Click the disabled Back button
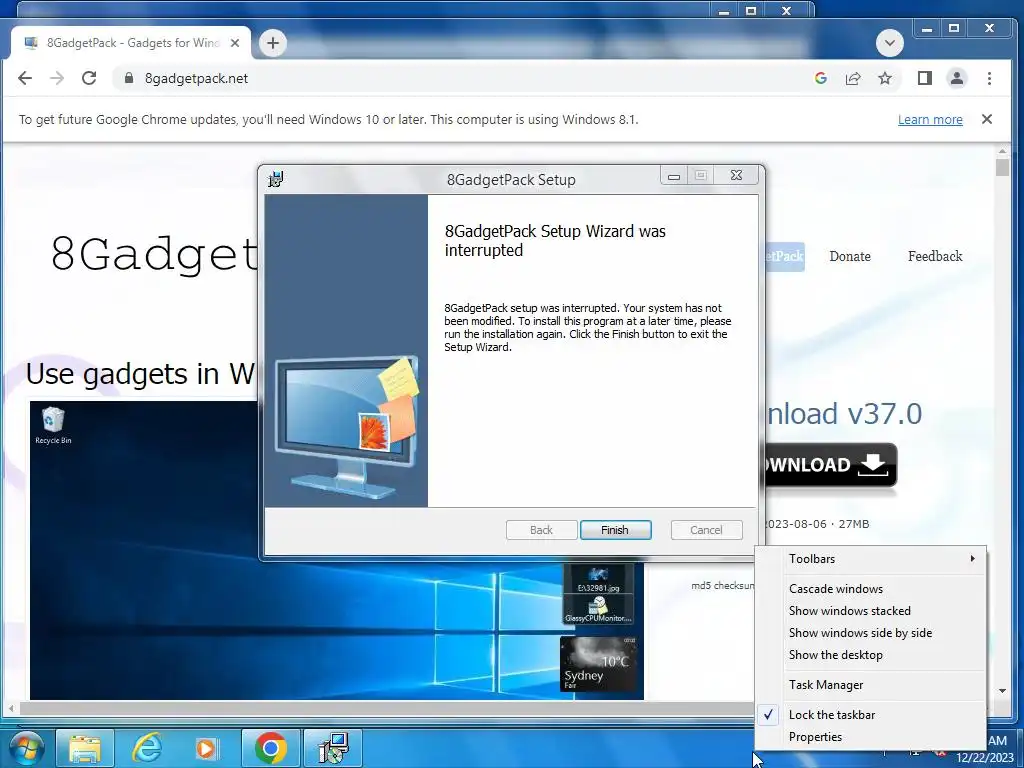The image size is (1024, 768). pyautogui.click(x=541, y=530)
